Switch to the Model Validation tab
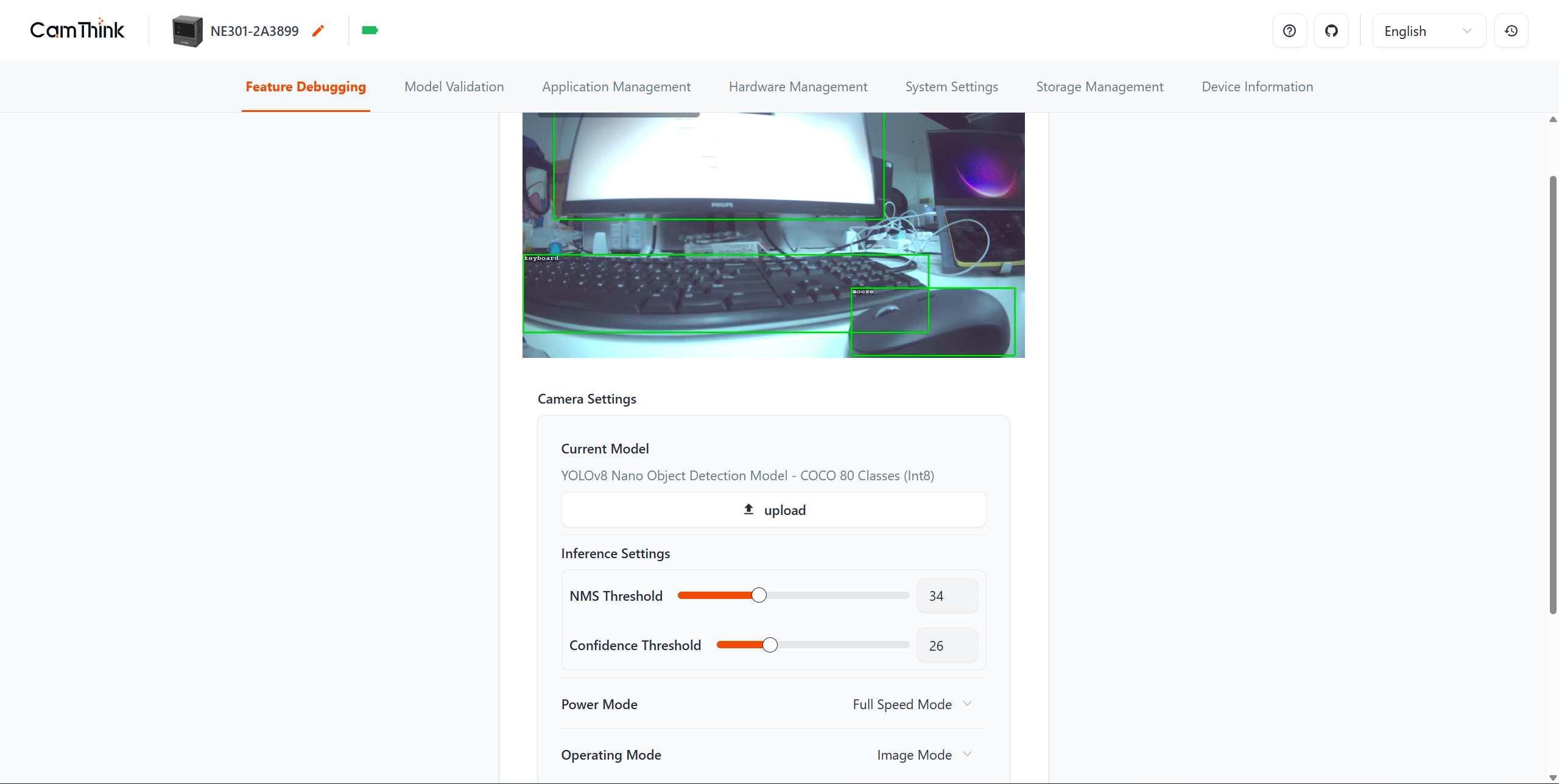 click(454, 87)
